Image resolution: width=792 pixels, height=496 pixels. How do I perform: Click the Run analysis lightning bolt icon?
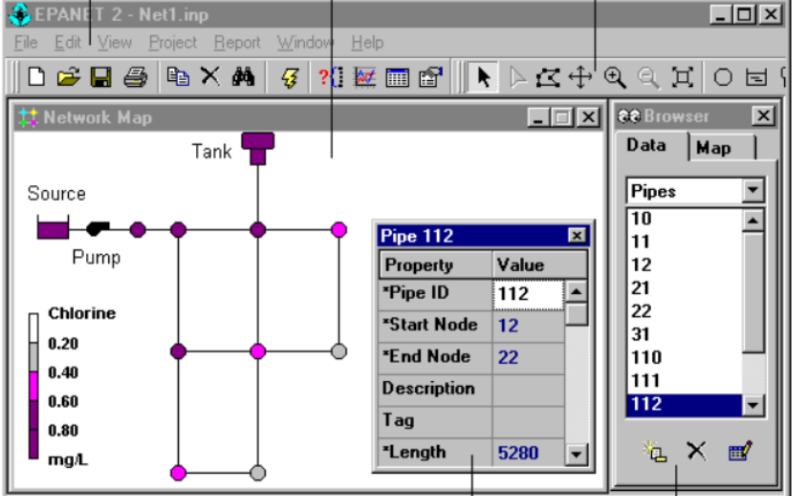(x=289, y=78)
